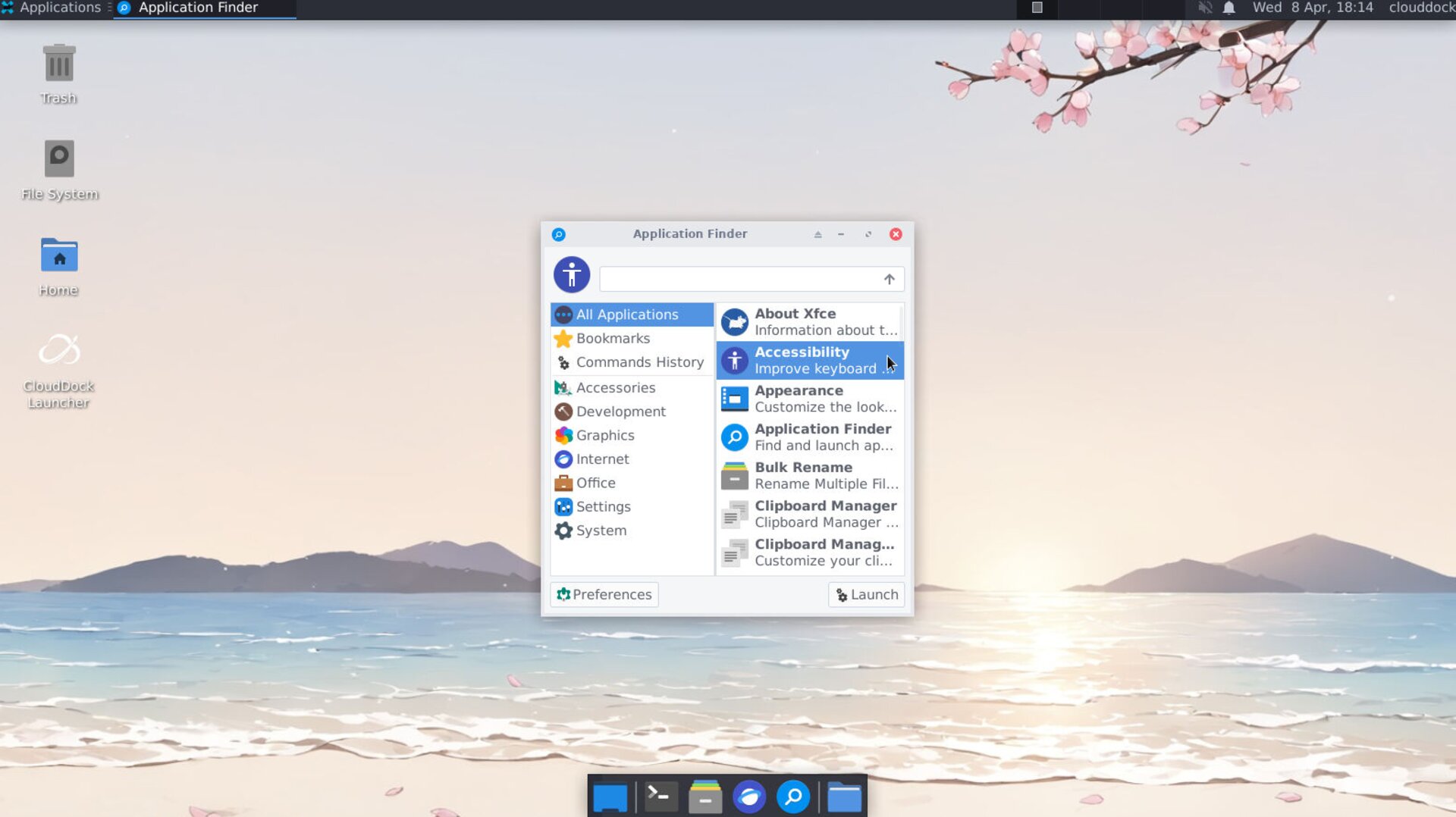Open the Home folder desktop icon
The width and height of the screenshot is (1456, 817).
click(59, 256)
